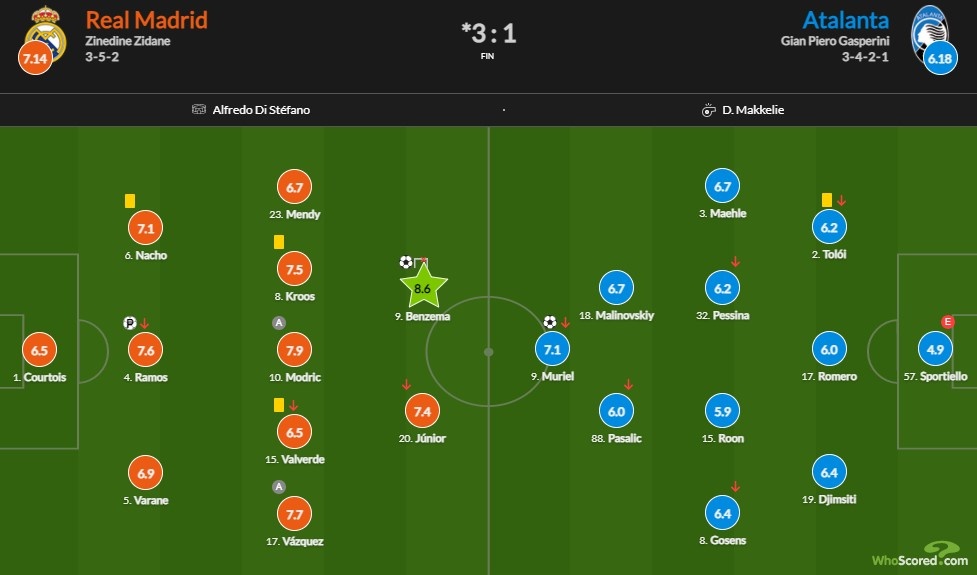Click the Real Madrid club crest

[46, 32]
